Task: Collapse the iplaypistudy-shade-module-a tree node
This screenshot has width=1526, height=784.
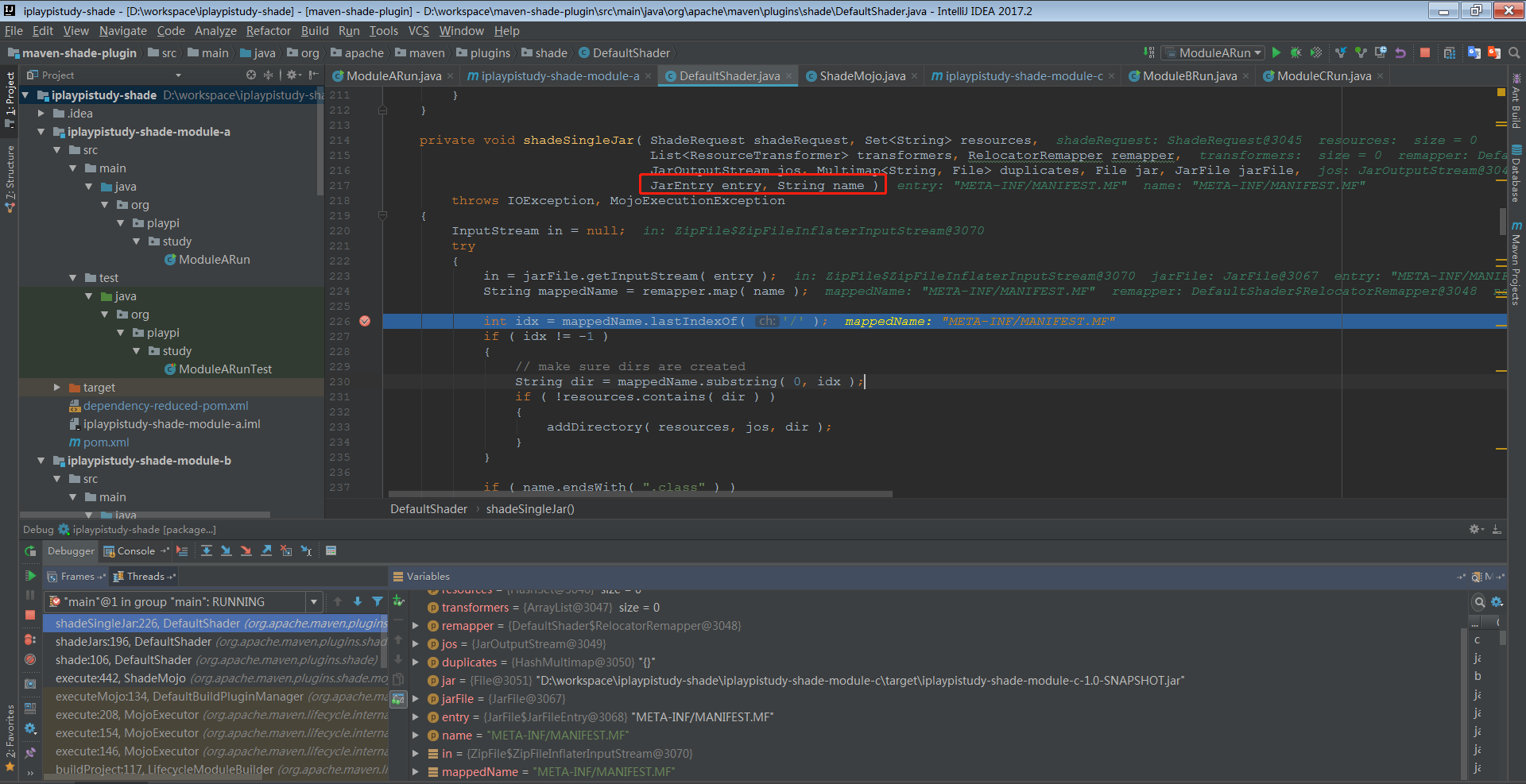Action: point(41,132)
